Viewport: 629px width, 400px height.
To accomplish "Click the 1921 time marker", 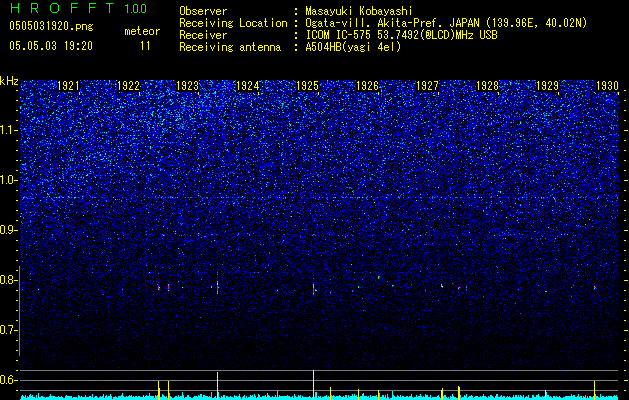I will 69,86.
